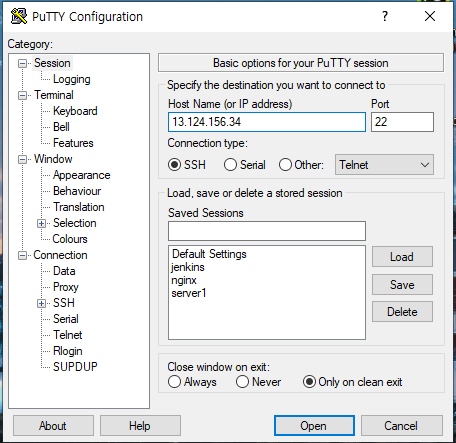Collapse the Connection tree node
The image size is (456, 443).
(x=22, y=255)
